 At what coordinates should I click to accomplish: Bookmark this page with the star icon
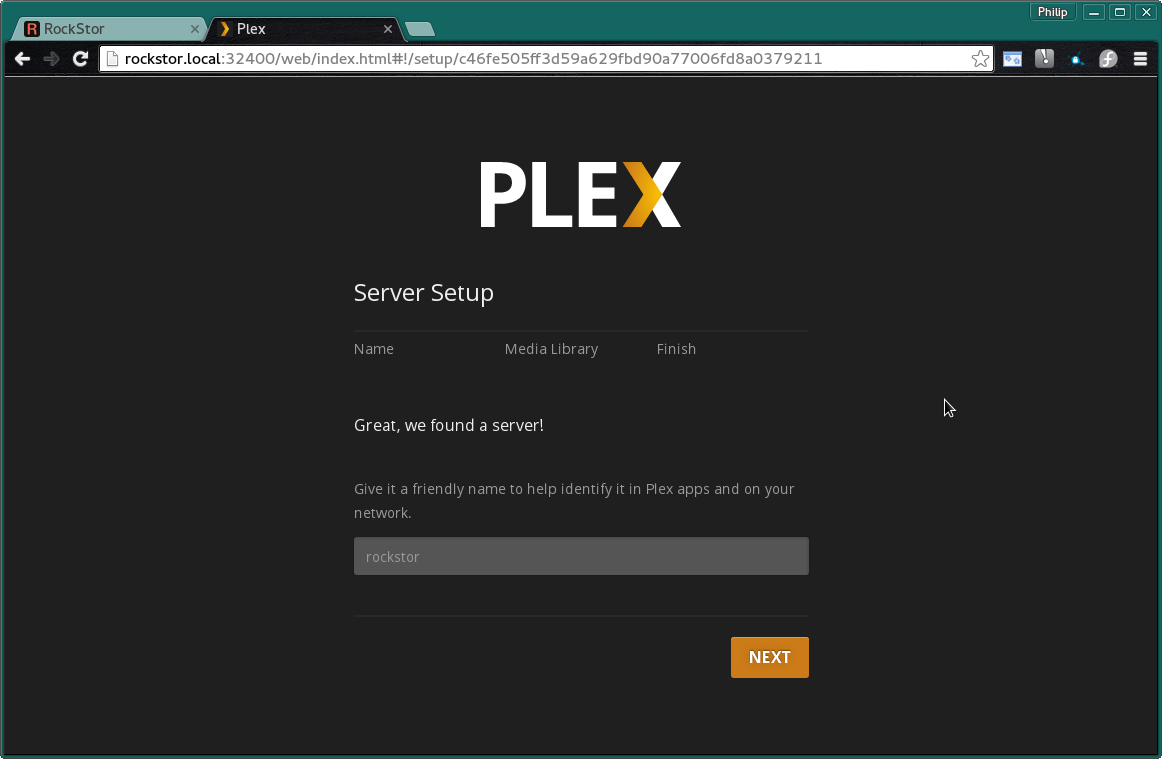[x=980, y=59]
